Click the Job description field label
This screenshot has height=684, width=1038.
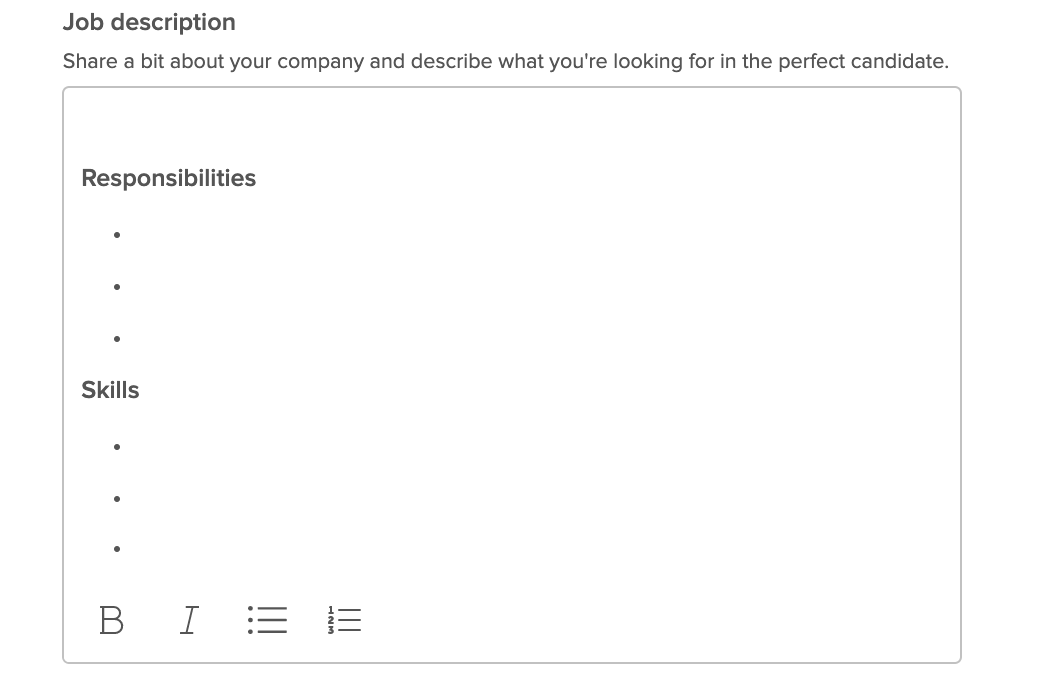[x=149, y=23]
